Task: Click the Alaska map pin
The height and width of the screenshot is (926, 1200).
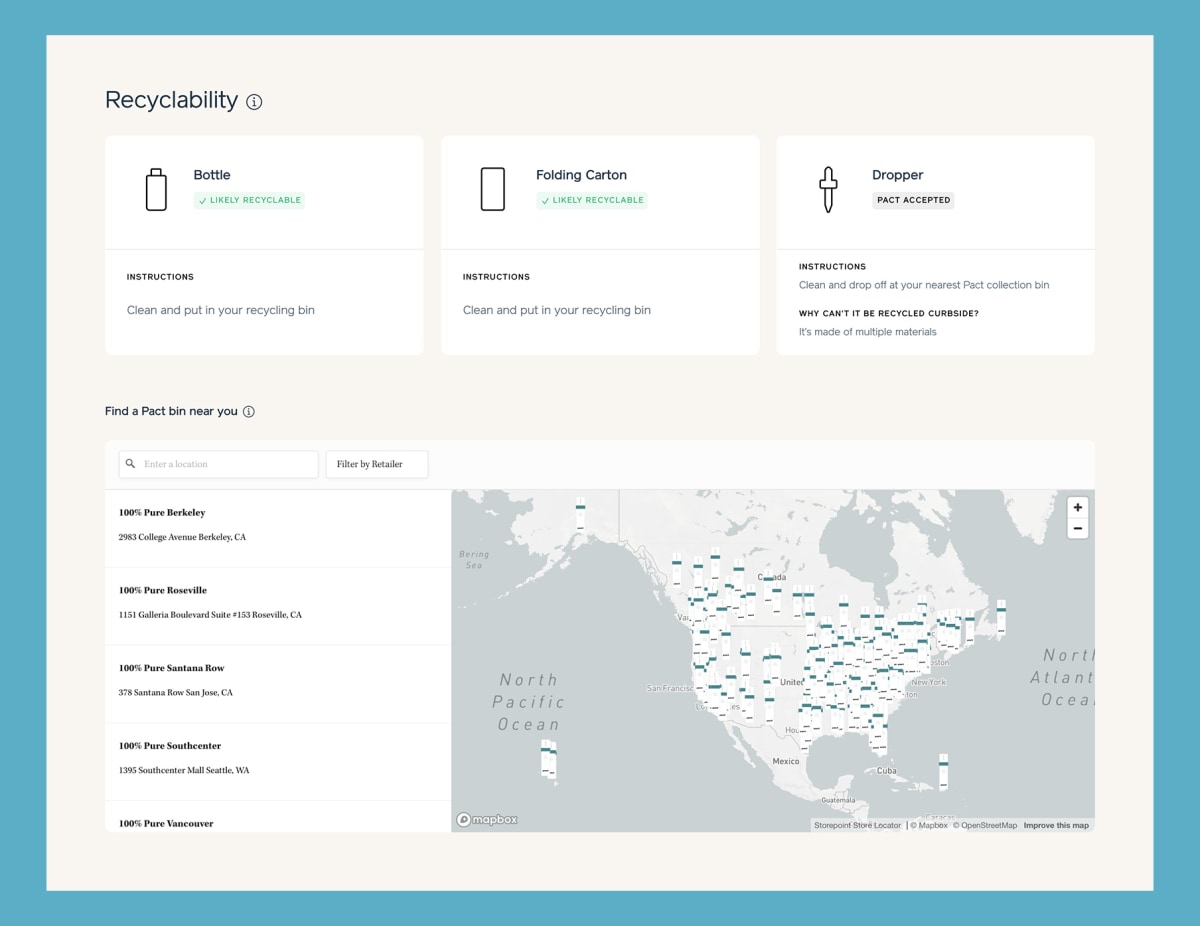Action: (x=580, y=513)
